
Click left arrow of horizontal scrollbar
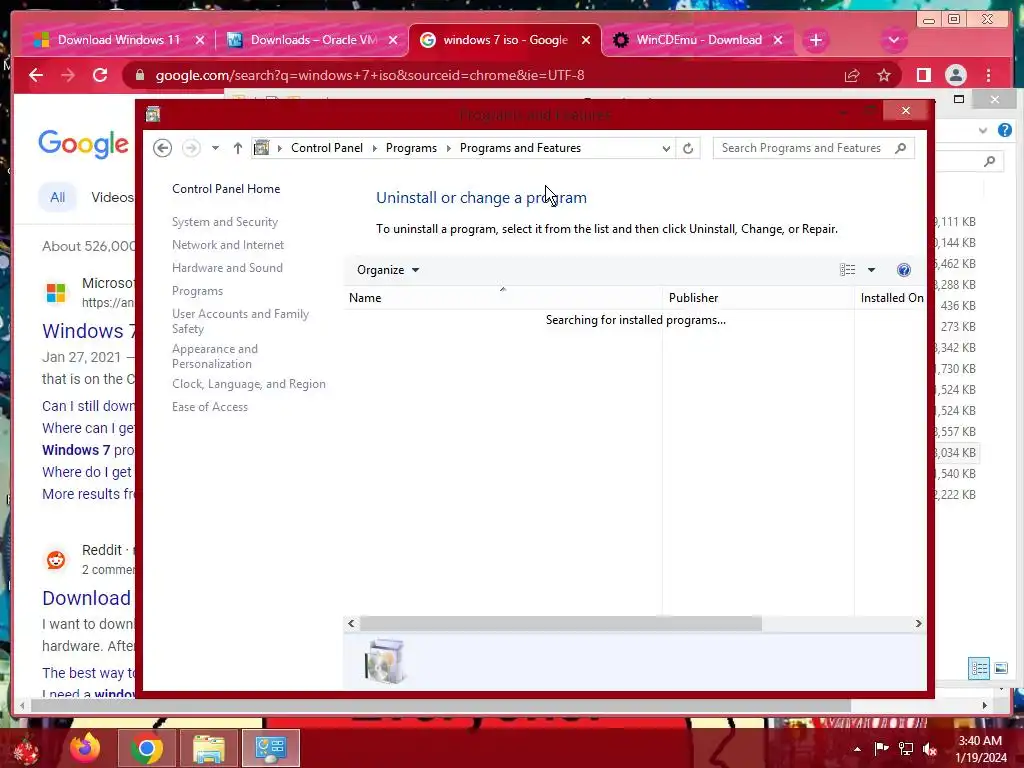point(351,624)
